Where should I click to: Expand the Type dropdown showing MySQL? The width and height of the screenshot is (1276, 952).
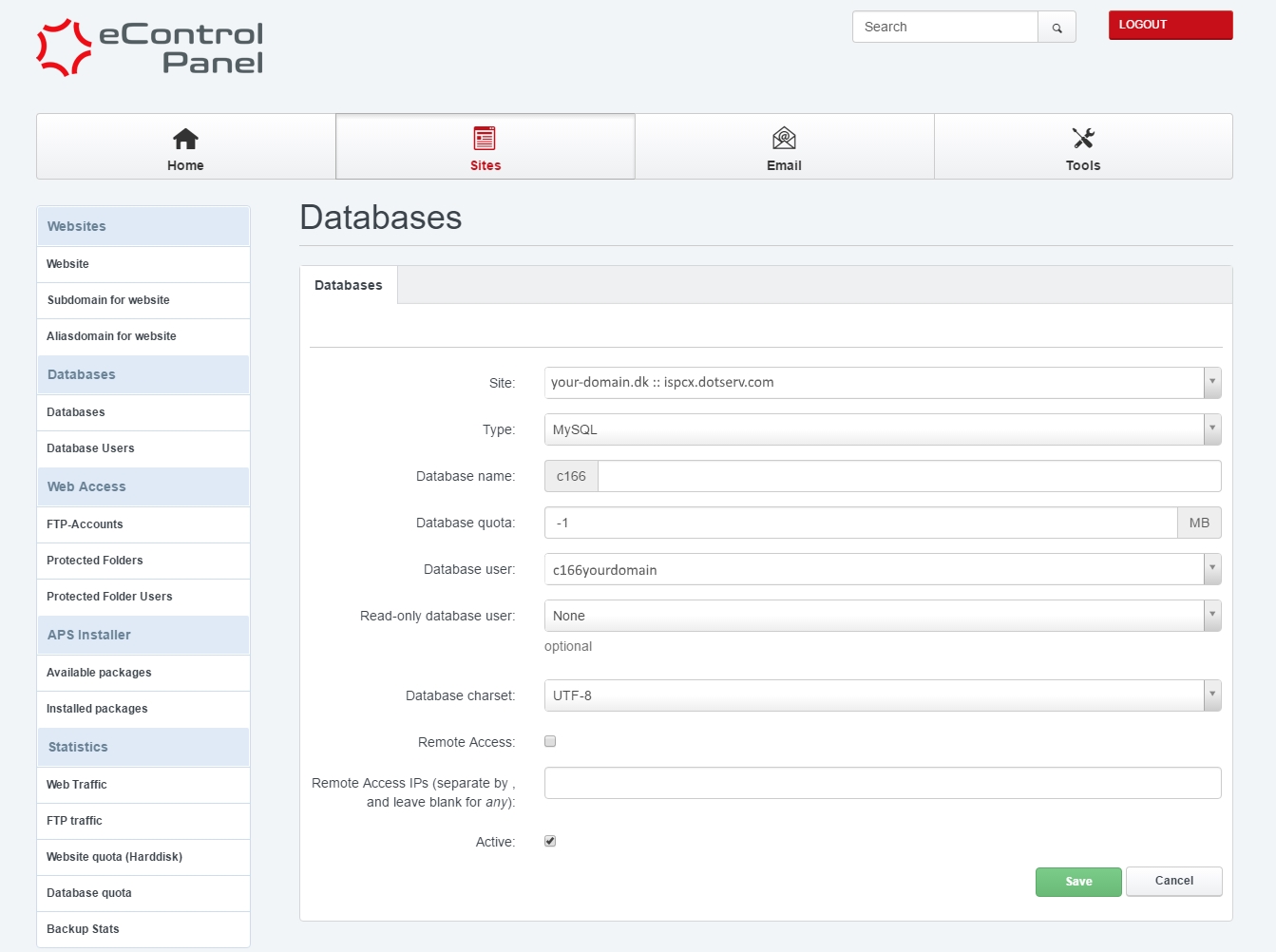[883, 429]
